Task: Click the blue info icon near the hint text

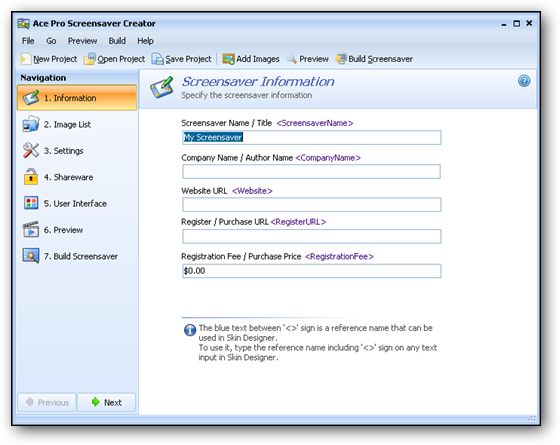Action: (x=190, y=330)
